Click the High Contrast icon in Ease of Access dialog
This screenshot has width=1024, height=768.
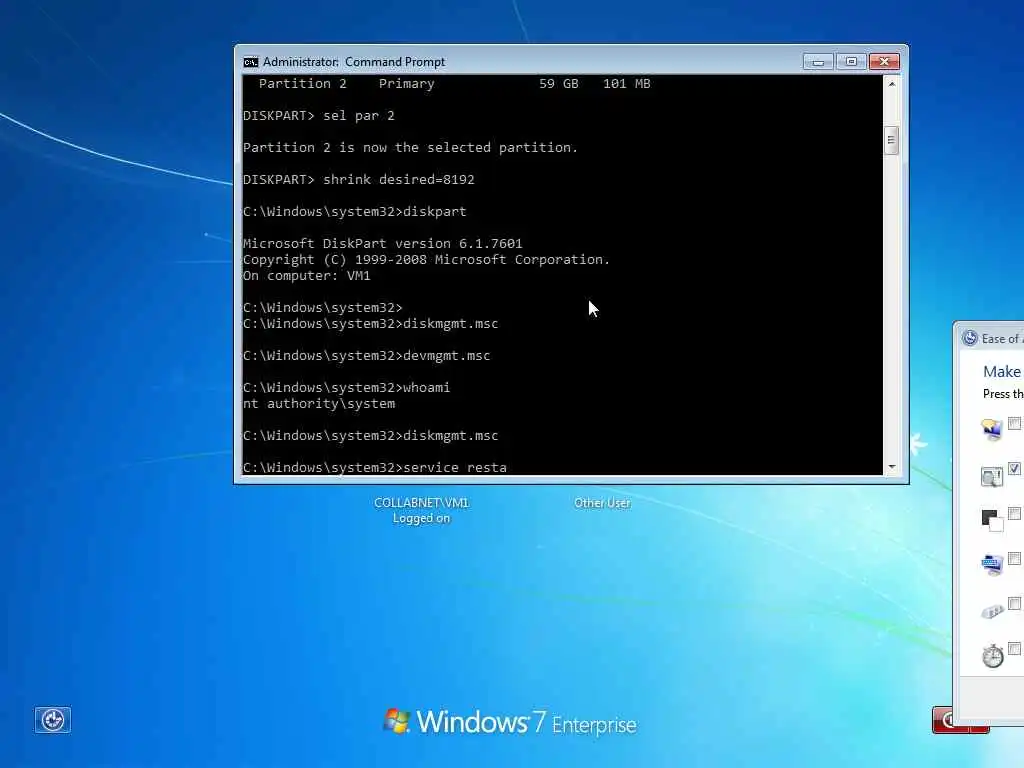pos(991,520)
